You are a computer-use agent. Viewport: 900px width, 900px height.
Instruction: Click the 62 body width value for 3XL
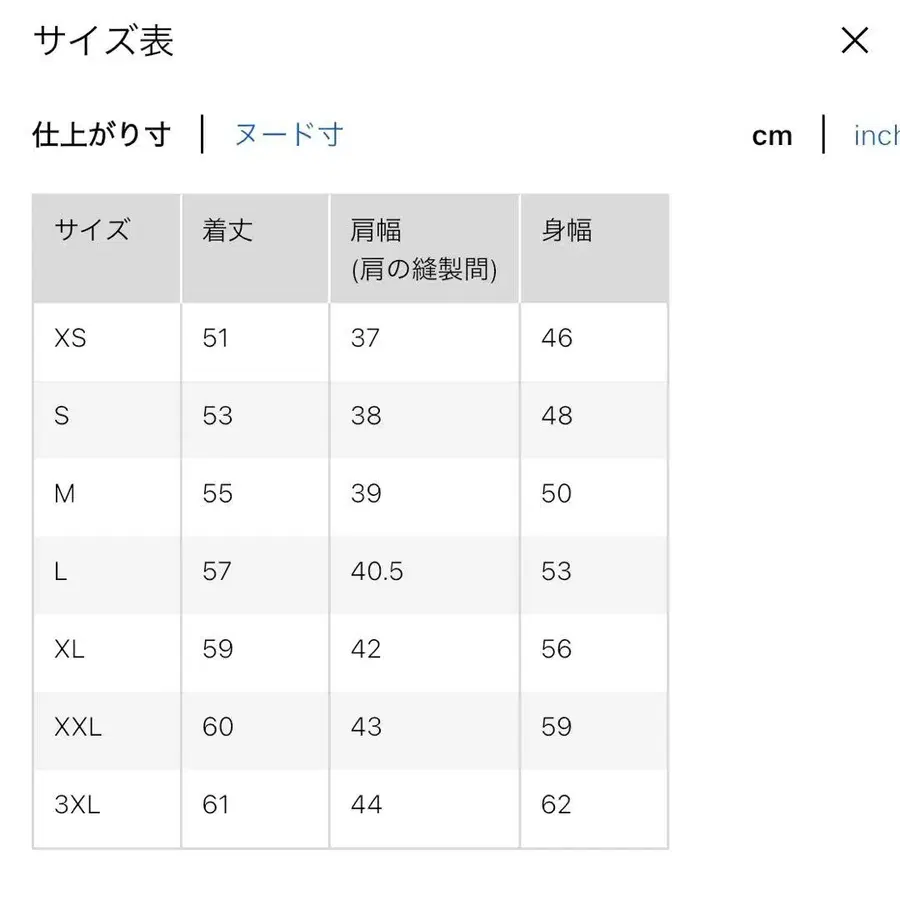(556, 805)
